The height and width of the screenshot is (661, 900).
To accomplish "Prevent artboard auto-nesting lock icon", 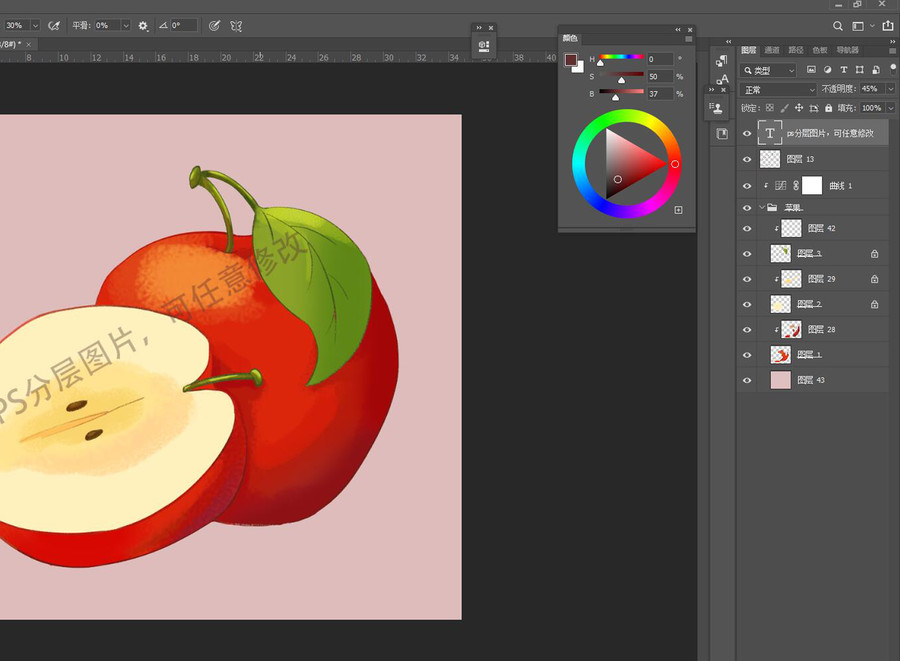I will [x=813, y=108].
